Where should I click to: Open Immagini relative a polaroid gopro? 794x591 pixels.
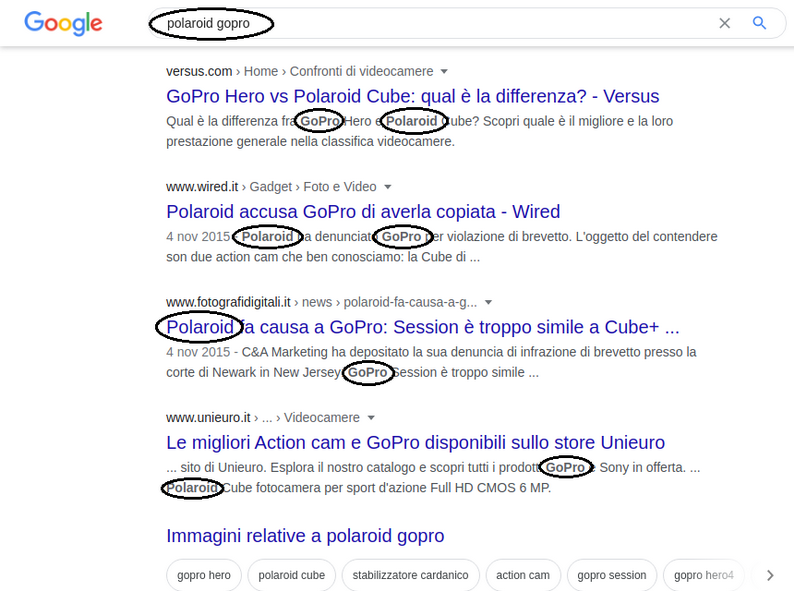point(305,536)
